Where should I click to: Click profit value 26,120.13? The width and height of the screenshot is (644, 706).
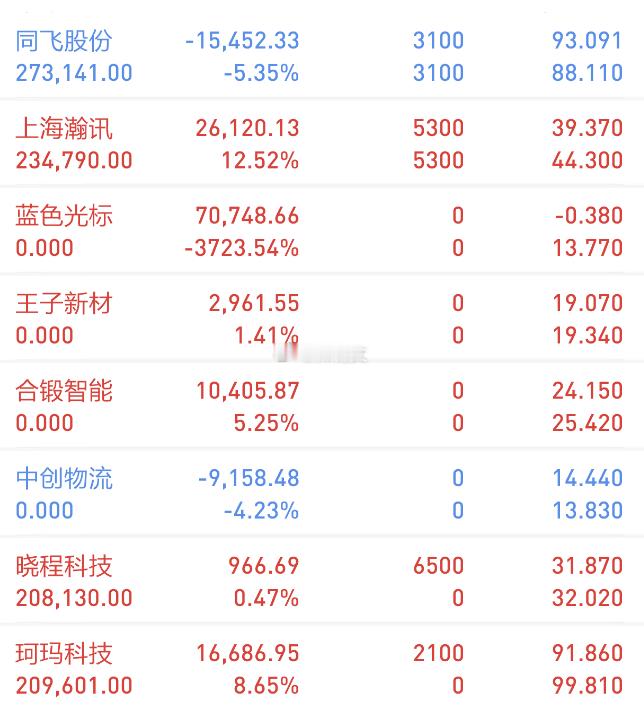[x=247, y=128]
